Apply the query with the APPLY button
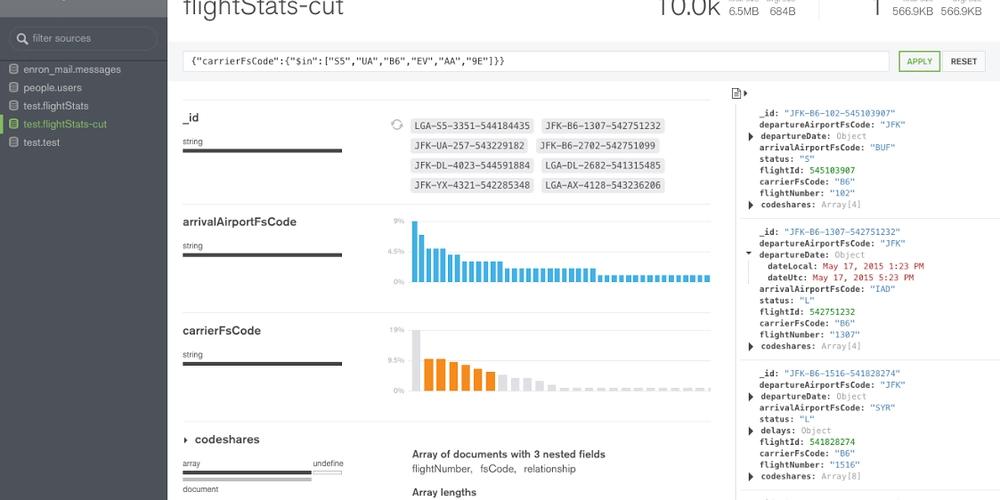 click(x=920, y=61)
